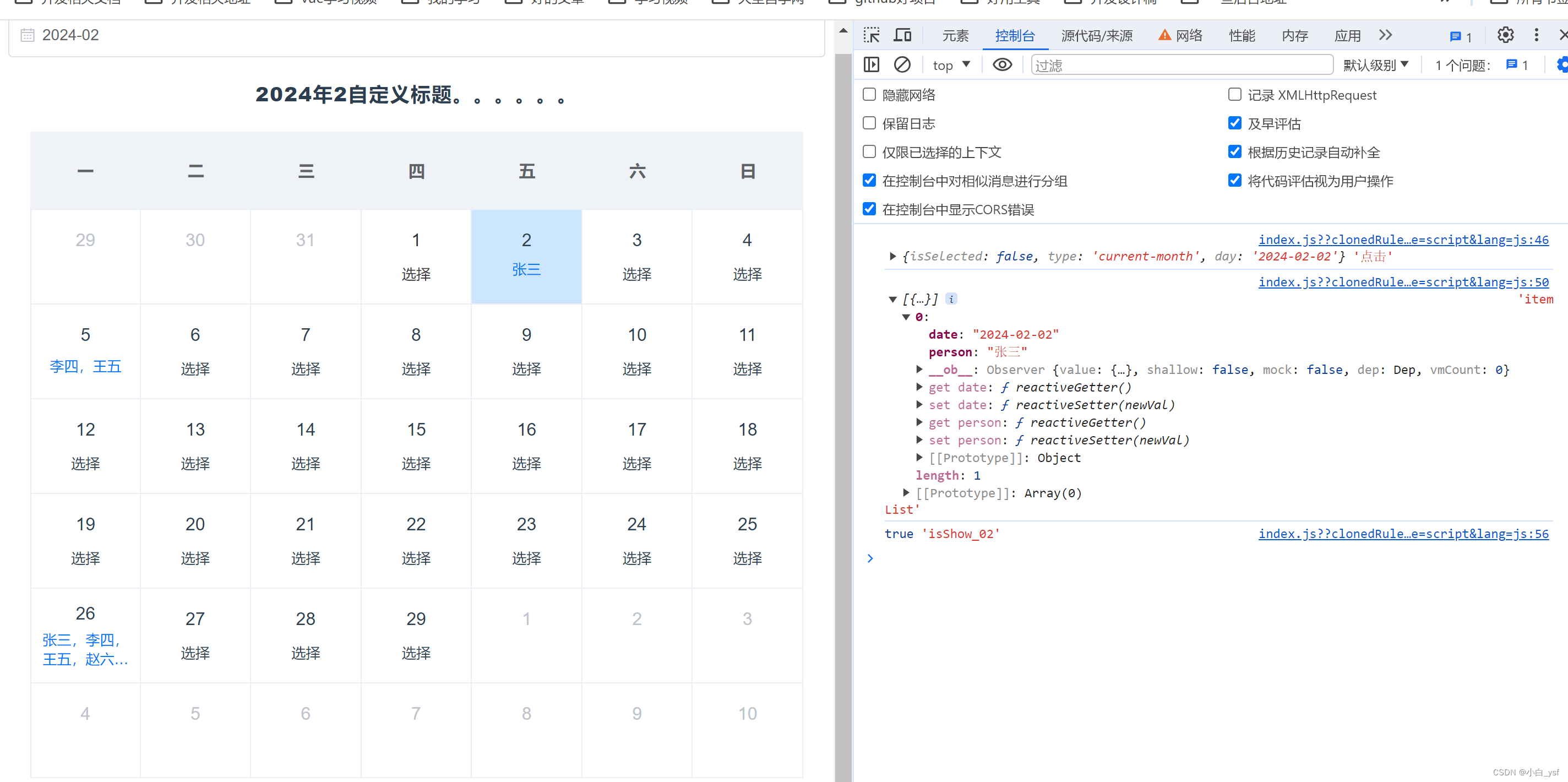
Task: Expand the get date reactiveGetter
Action: tap(919, 387)
